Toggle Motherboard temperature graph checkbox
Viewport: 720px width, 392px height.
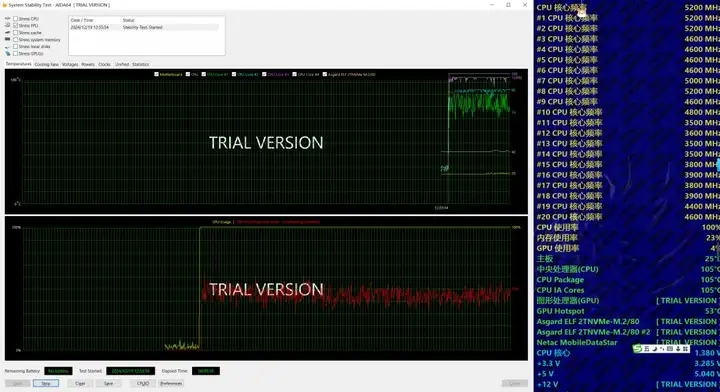coord(157,74)
